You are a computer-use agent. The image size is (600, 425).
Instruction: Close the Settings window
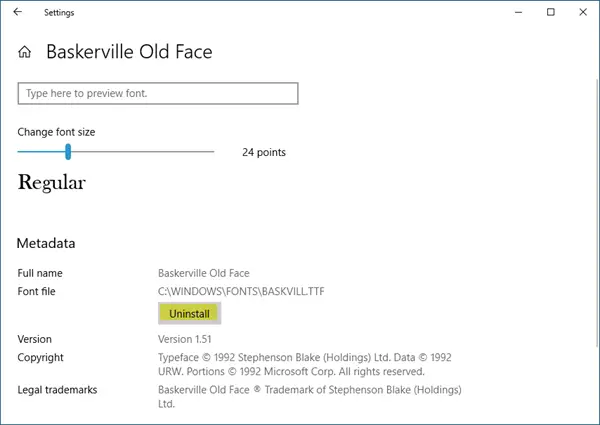pyautogui.click(x=583, y=12)
